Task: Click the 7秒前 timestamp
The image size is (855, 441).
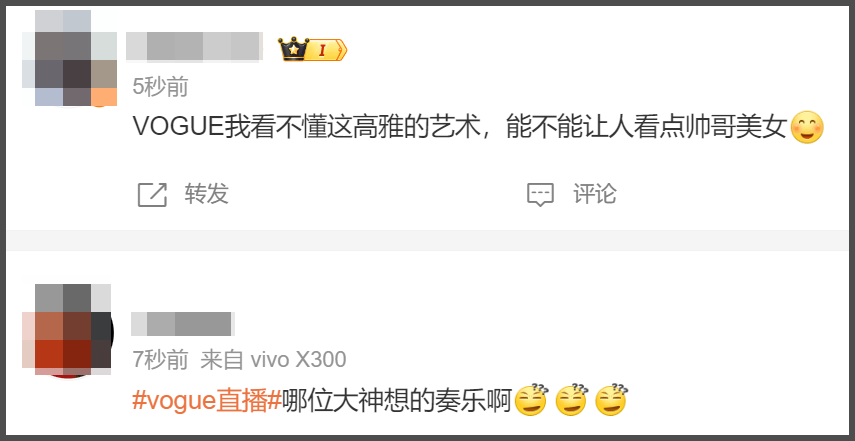Action: tap(160, 360)
